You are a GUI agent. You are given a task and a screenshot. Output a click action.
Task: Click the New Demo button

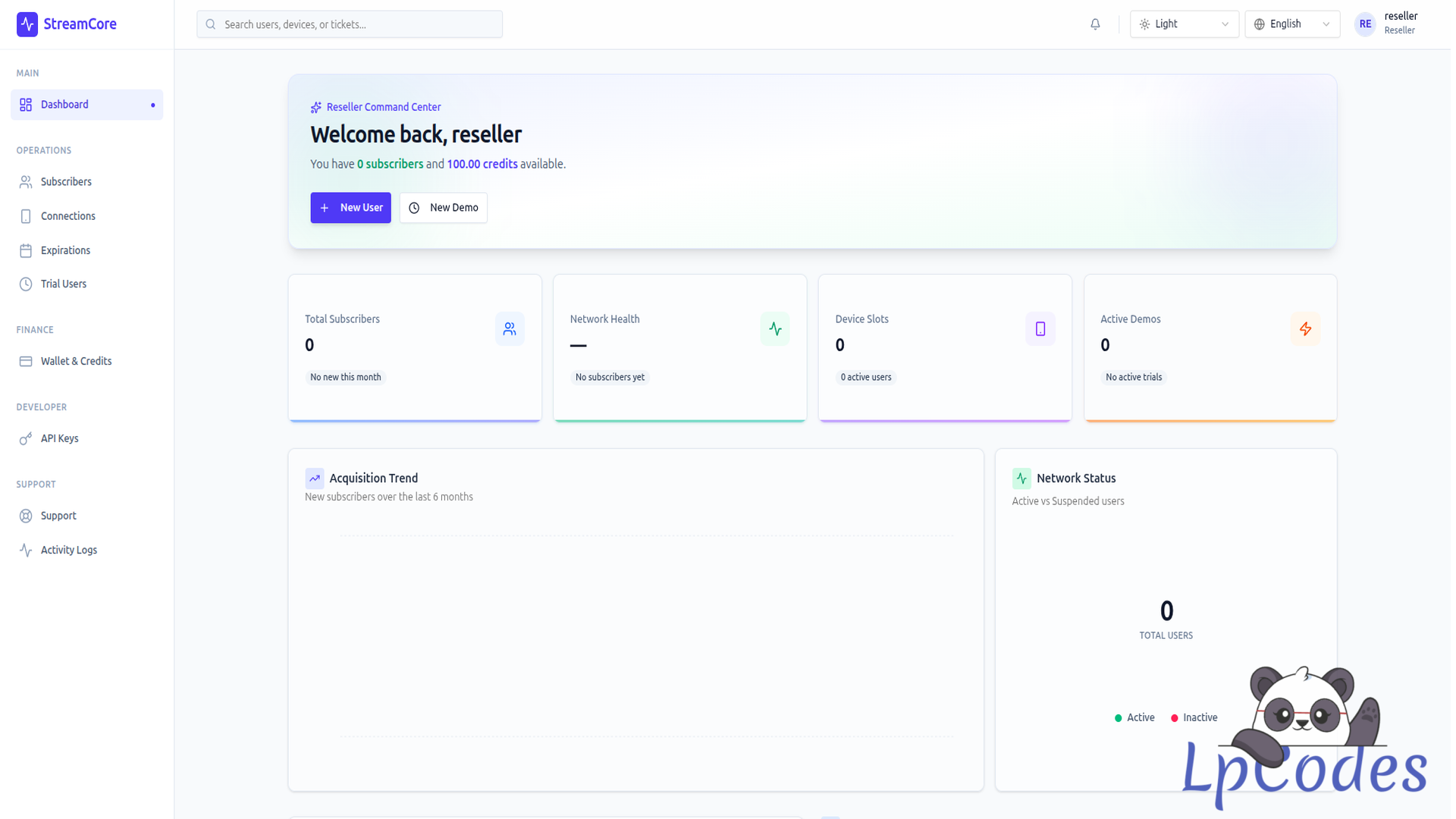[x=443, y=208]
